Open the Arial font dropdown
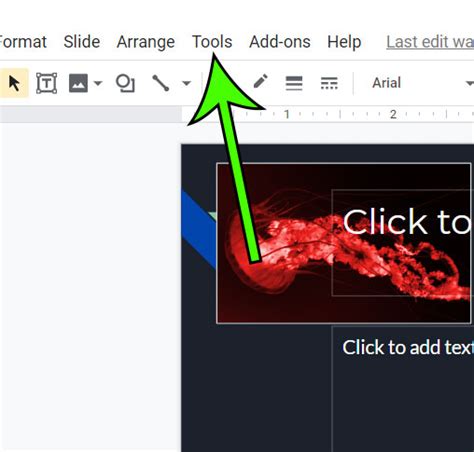This screenshot has width=474, height=452. [x=423, y=83]
